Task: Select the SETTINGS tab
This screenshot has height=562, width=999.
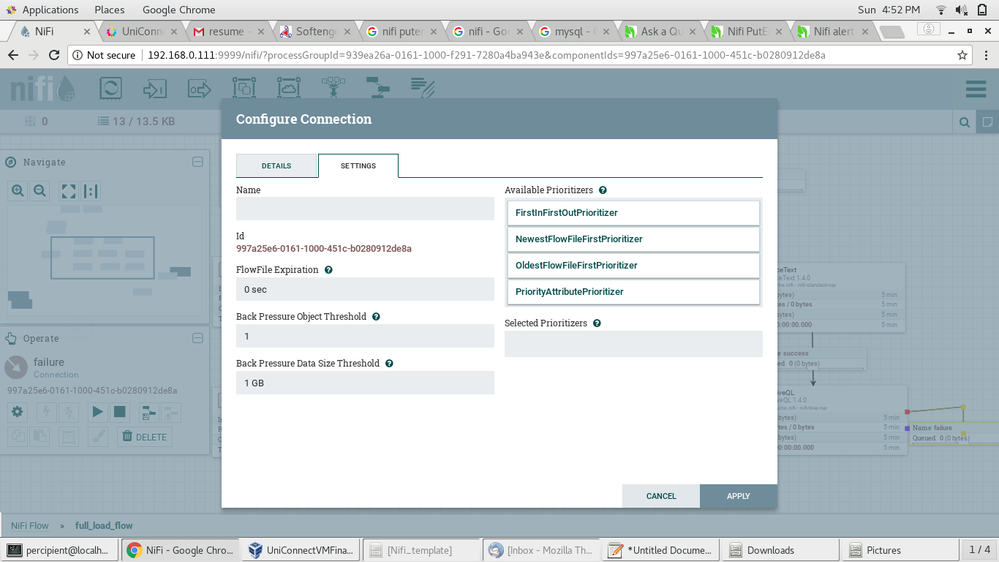Action: coord(358,166)
